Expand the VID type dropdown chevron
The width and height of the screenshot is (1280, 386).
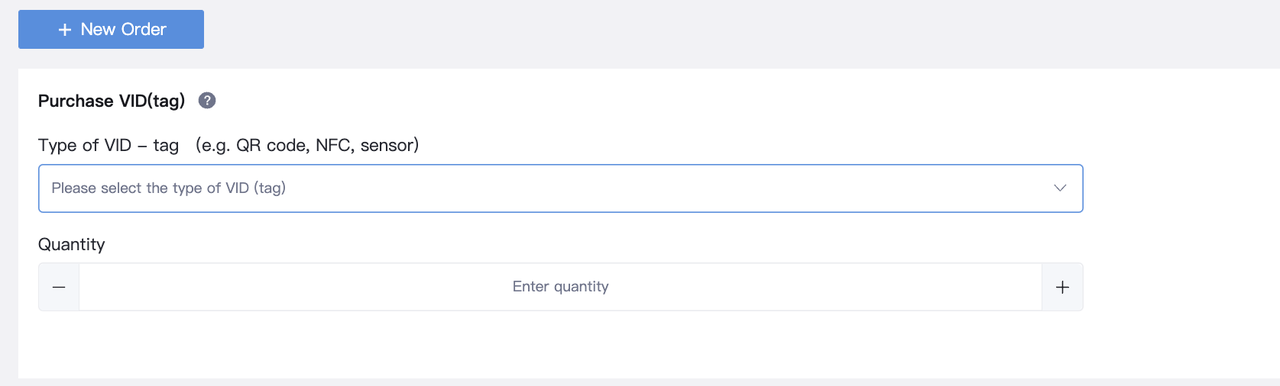click(x=1061, y=188)
